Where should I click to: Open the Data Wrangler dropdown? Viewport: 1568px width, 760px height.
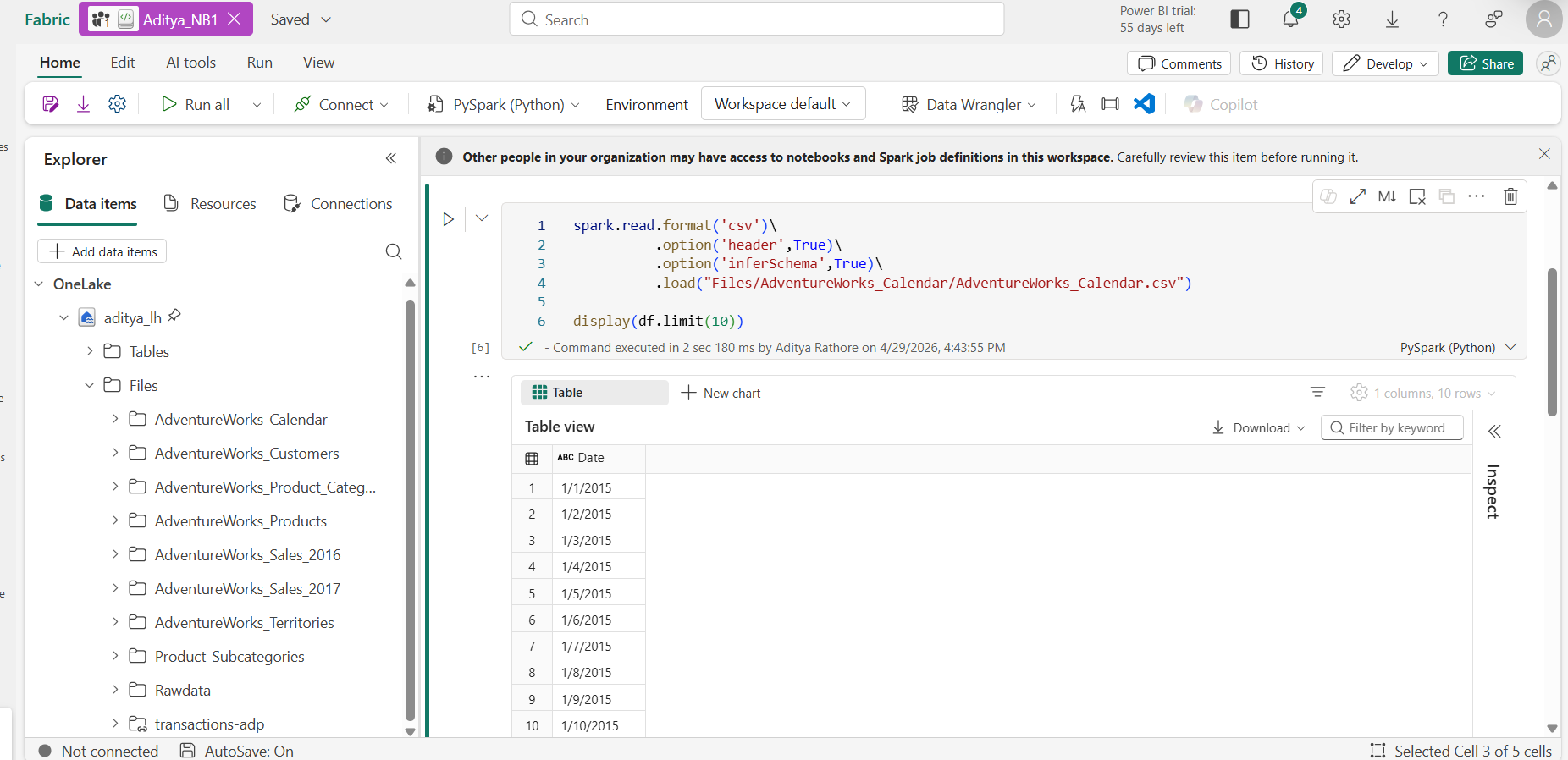(969, 104)
